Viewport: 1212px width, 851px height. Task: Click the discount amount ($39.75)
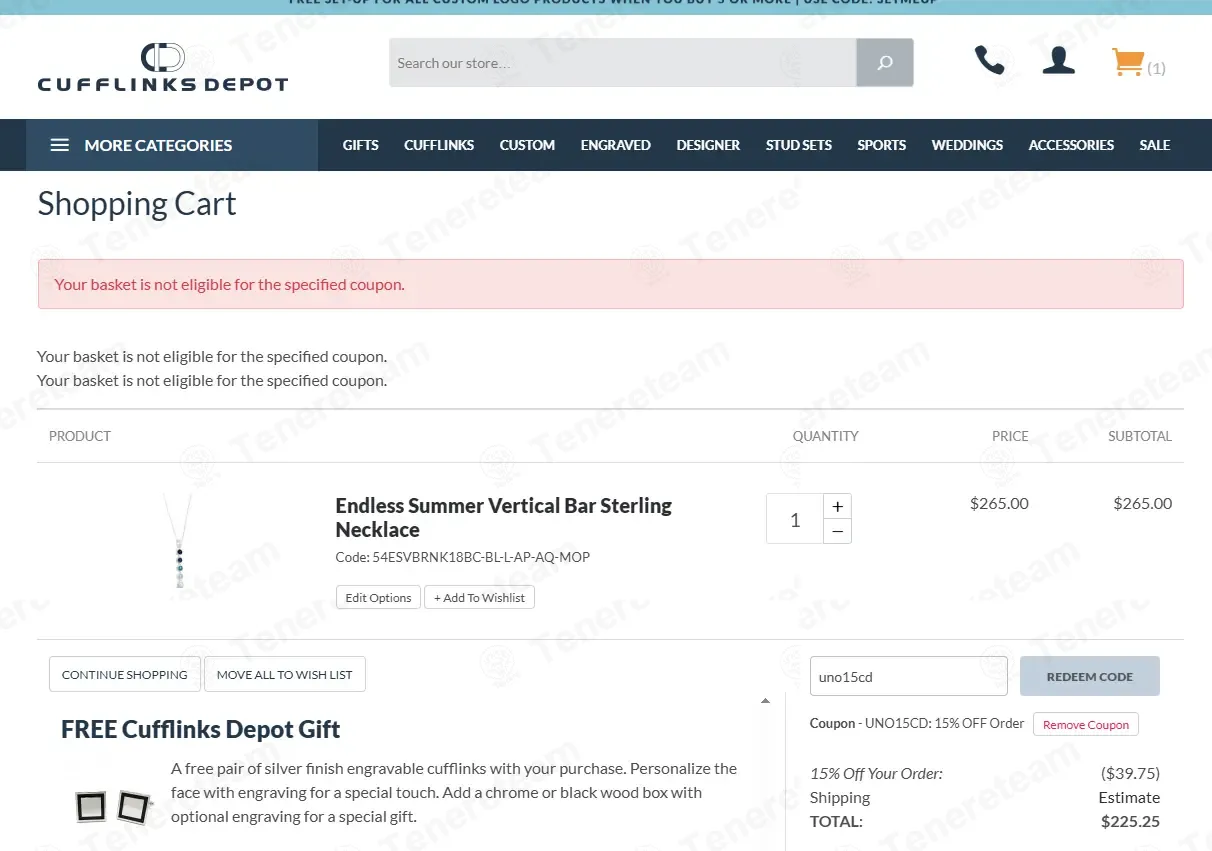pos(1130,773)
